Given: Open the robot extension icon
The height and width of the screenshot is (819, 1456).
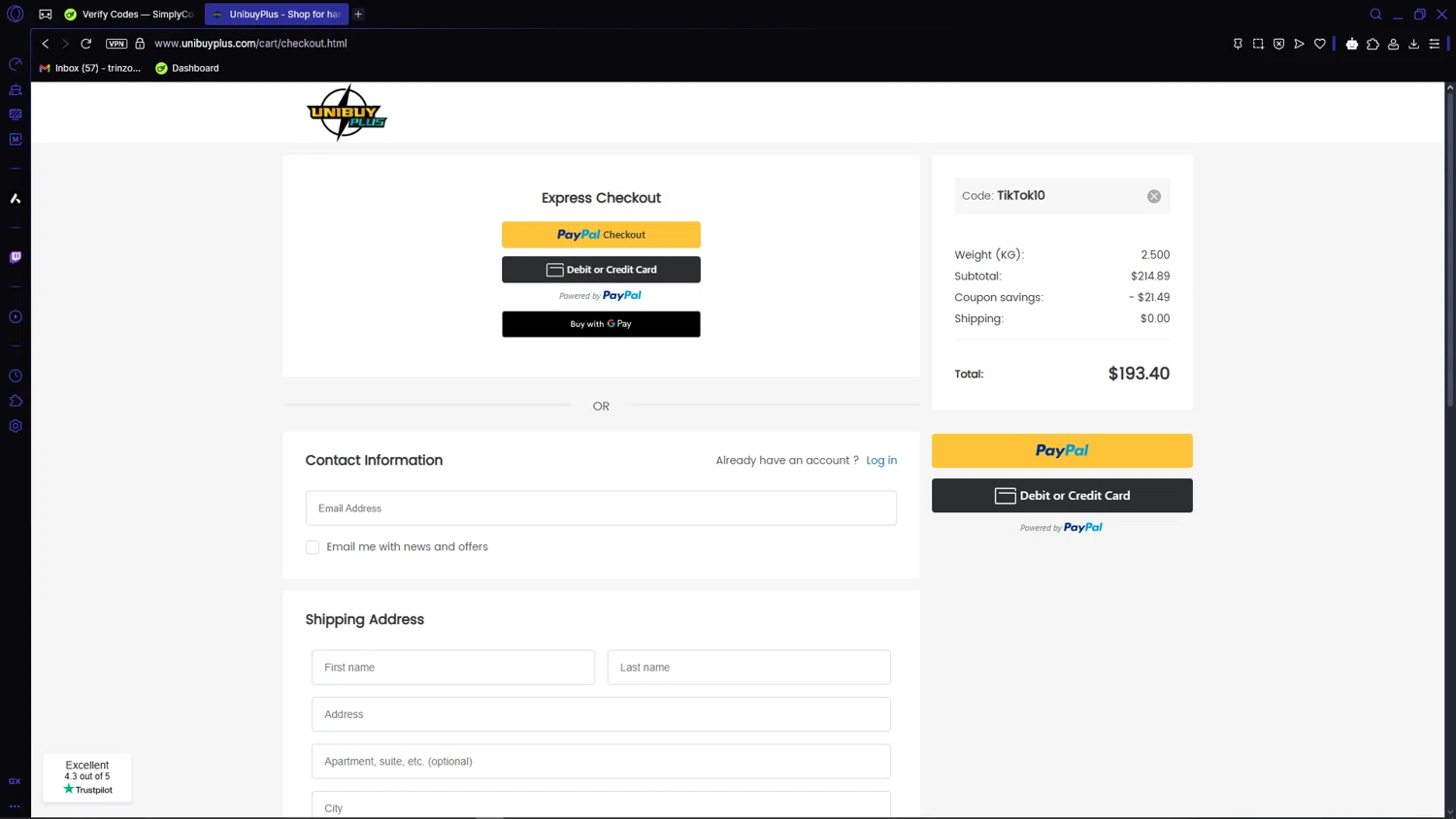Looking at the screenshot, I should [1352, 44].
